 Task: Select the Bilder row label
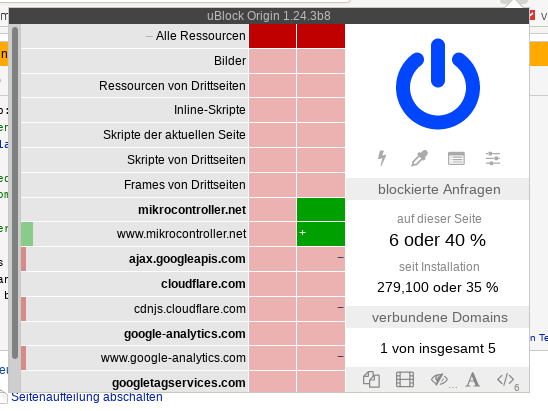135,61
